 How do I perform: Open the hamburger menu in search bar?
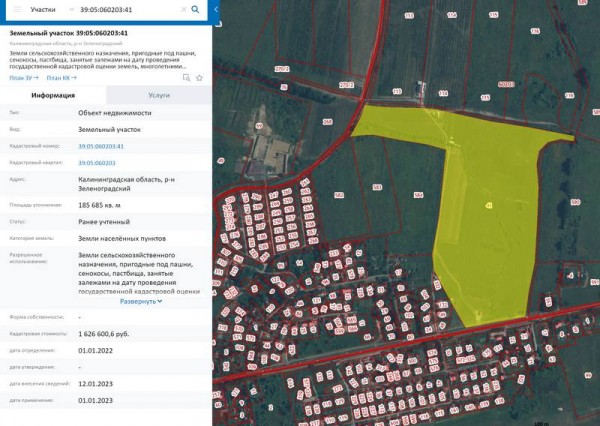17,10
